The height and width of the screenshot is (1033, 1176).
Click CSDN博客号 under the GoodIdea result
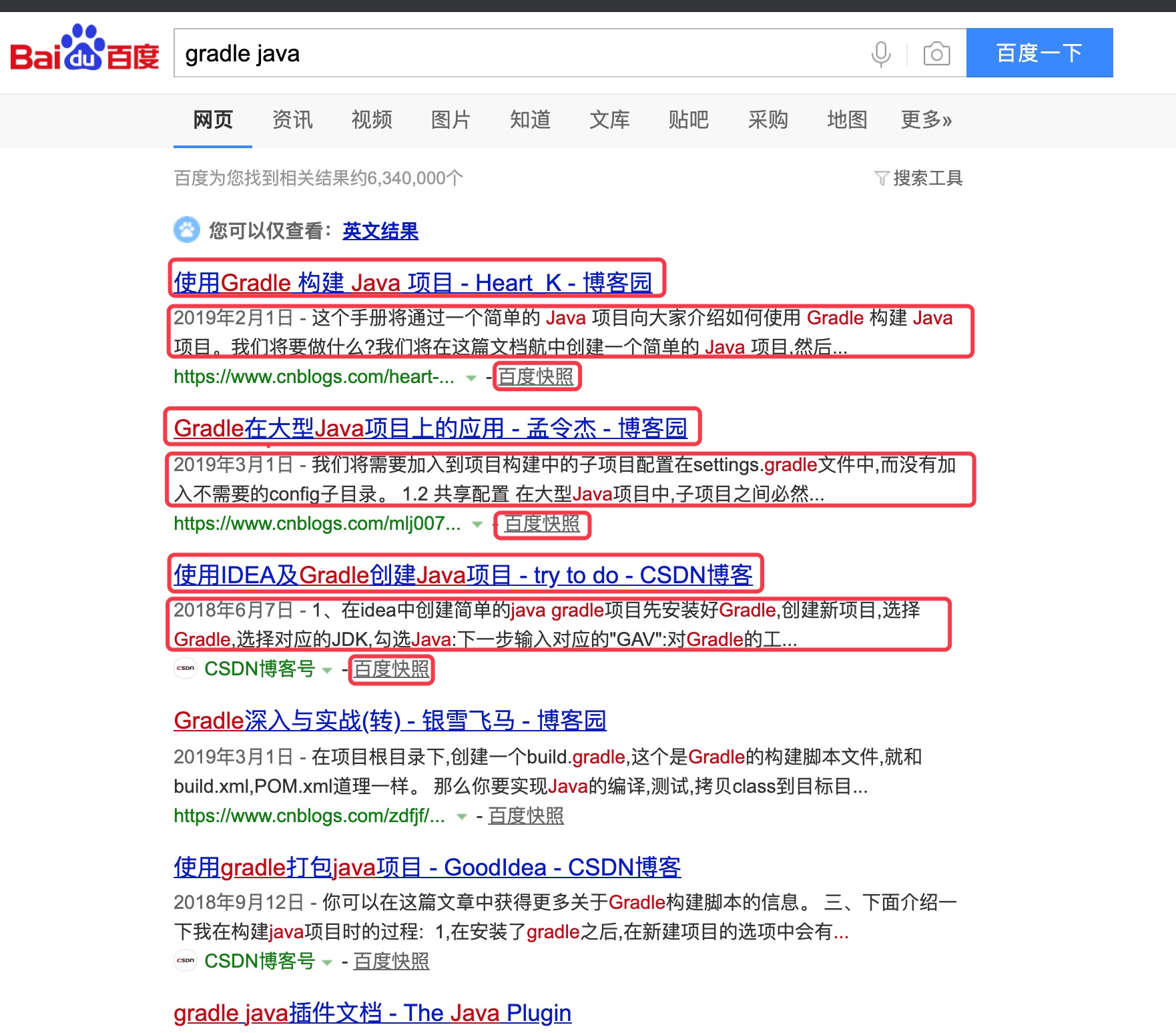point(260,961)
